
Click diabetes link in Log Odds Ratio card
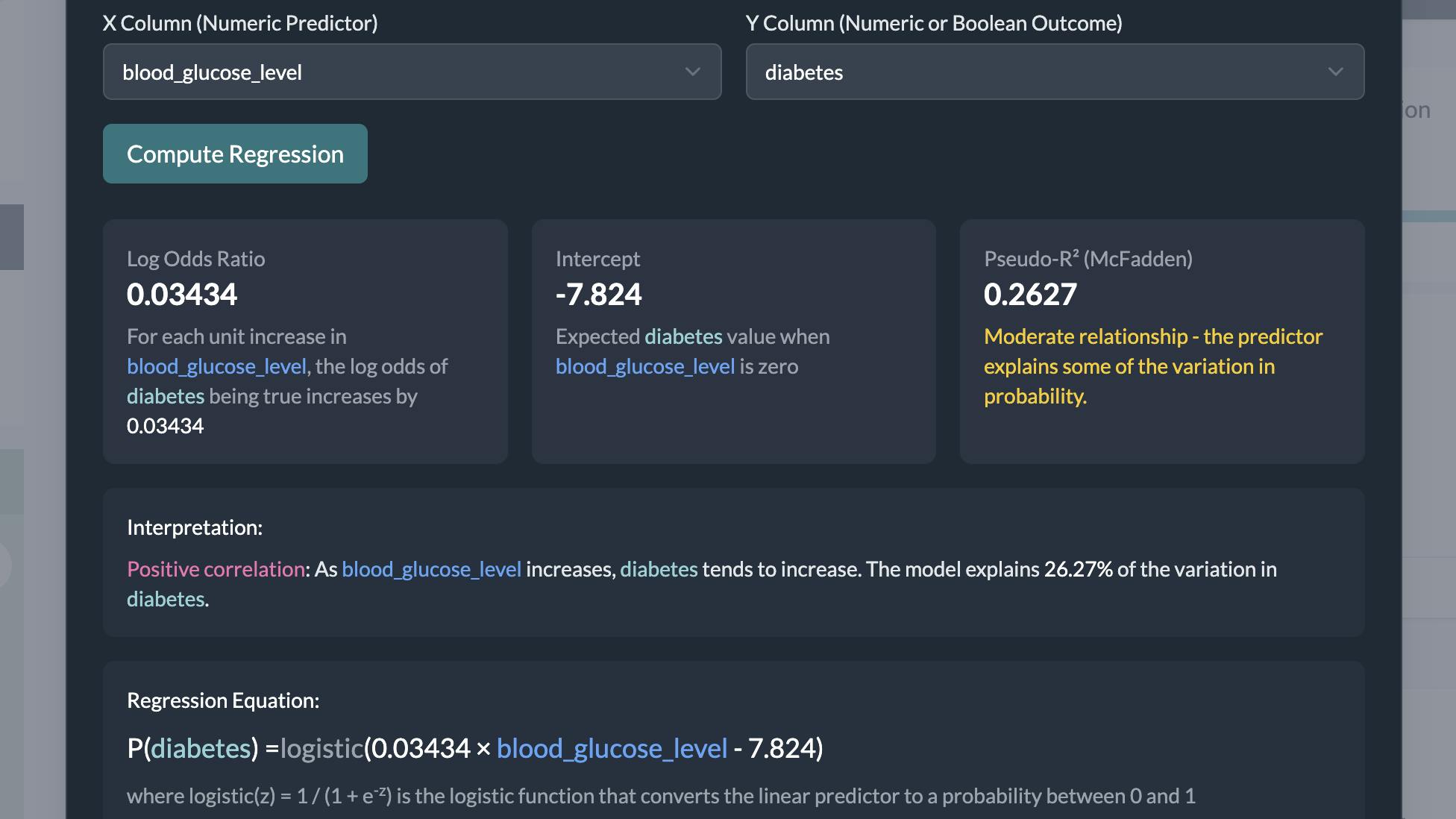click(x=165, y=396)
